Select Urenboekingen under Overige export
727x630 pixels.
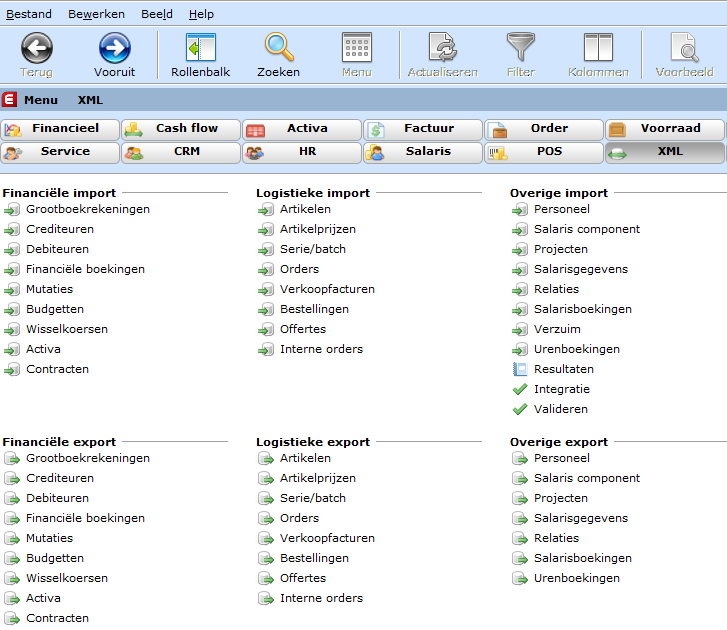tap(576, 578)
